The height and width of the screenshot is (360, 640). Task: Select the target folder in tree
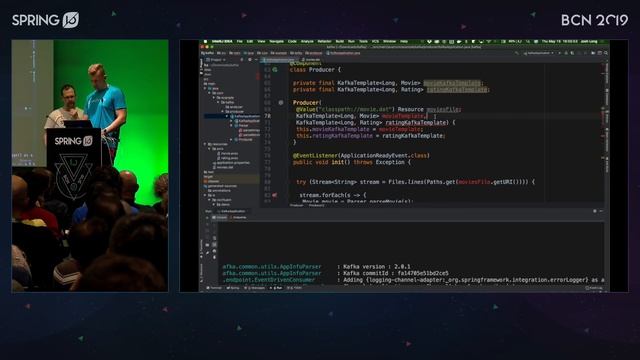pos(209,177)
